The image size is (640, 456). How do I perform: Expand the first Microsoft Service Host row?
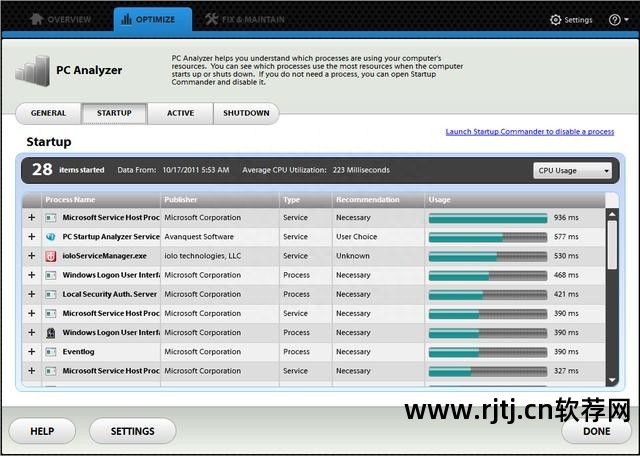point(31,217)
